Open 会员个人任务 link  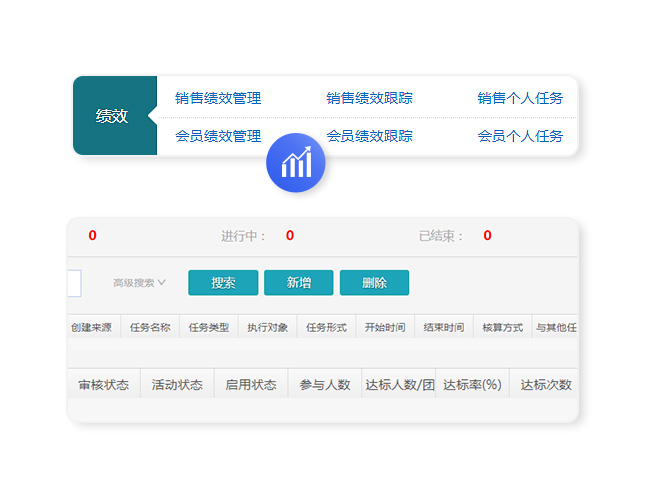click(520, 136)
